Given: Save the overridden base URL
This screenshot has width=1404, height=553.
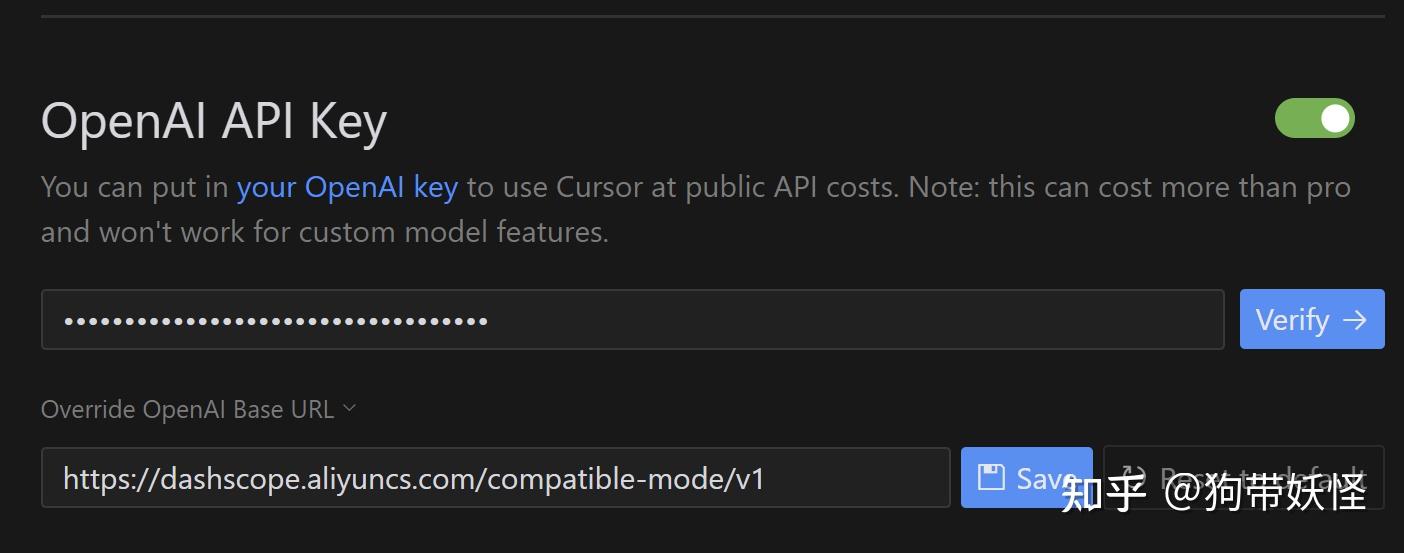Looking at the screenshot, I should [1026, 478].
